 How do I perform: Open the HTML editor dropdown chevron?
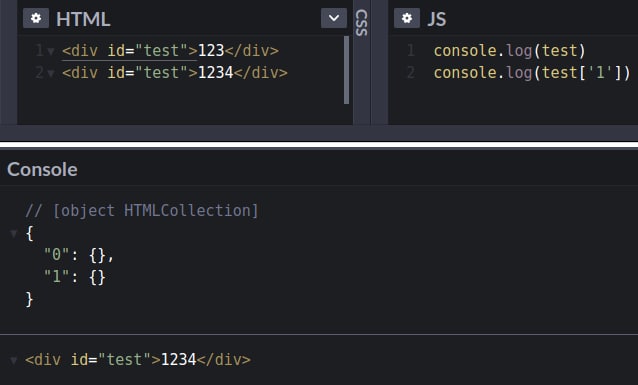tap(334, 18)
